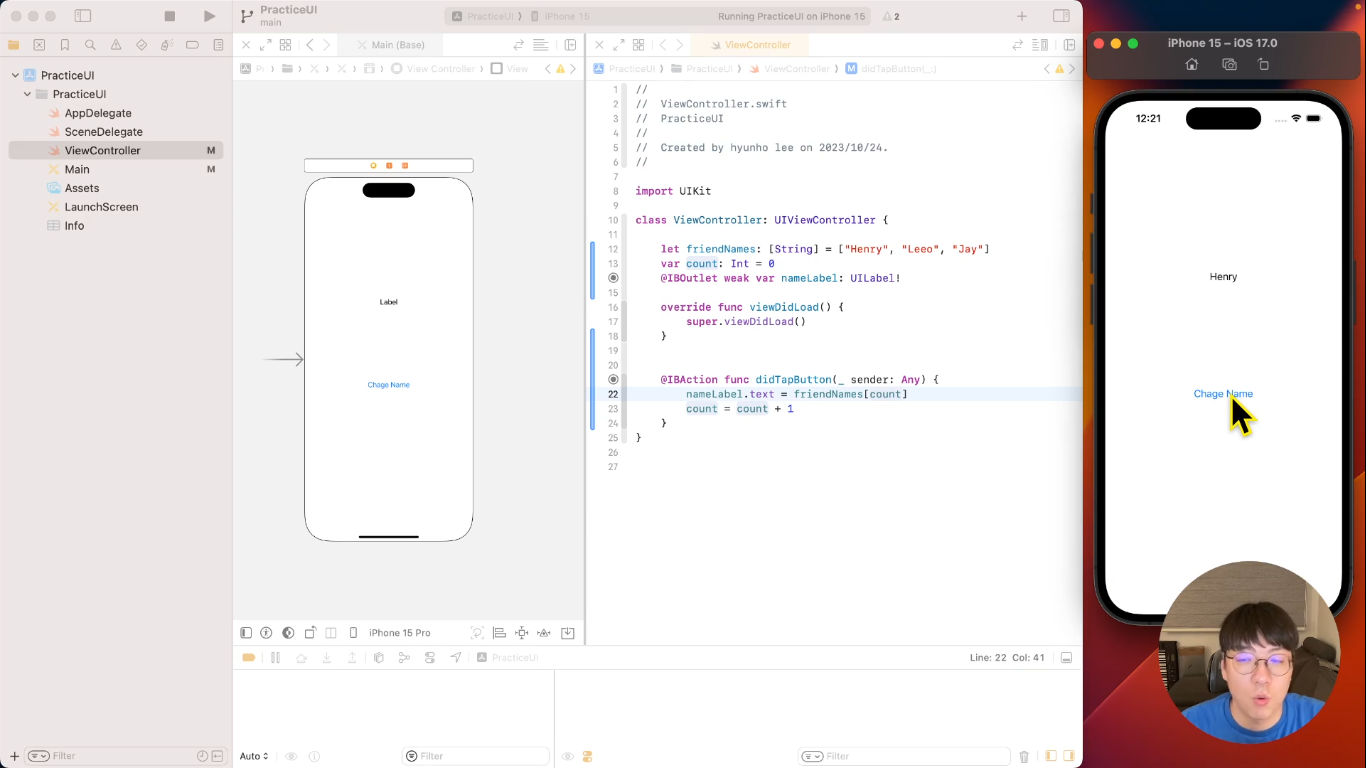Open the breakpoint navigator
Screen dimensions: 1366x768
tap(192, 45)
